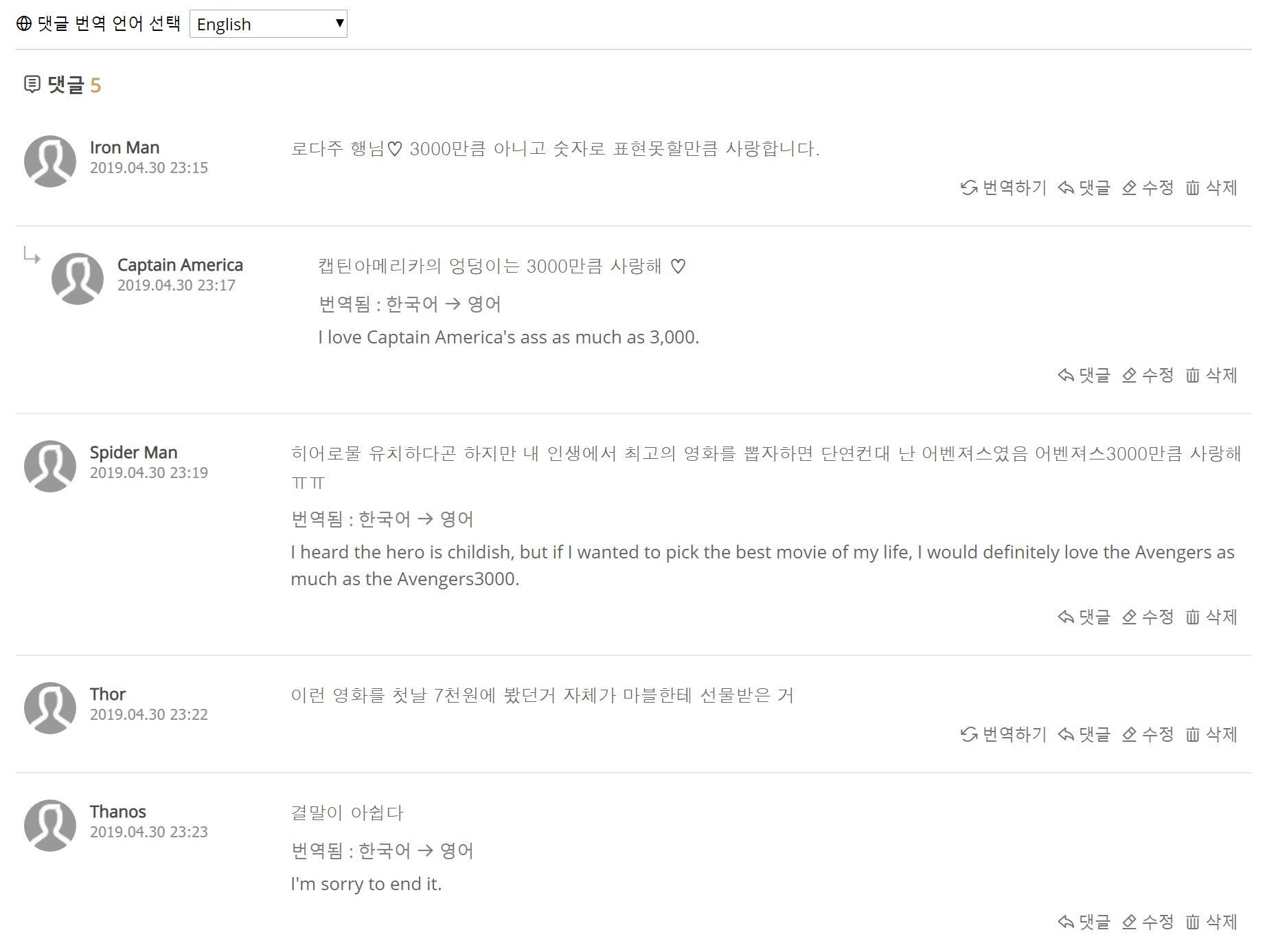Reply to Captain America's comment

point(1084,375)
